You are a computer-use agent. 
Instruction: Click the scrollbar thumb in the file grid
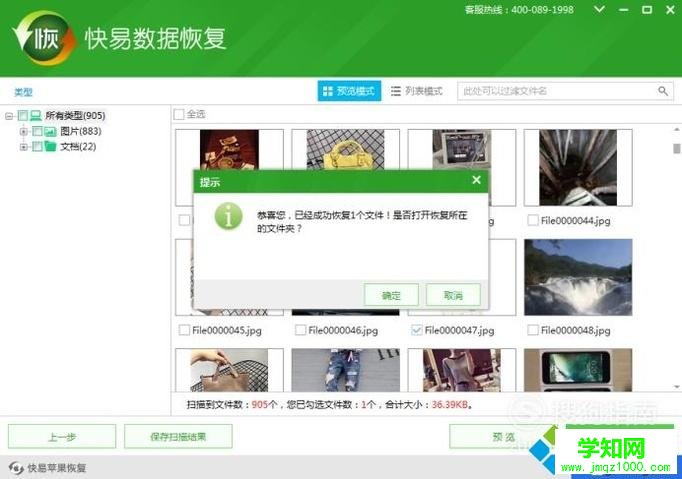tap(676, 148)
